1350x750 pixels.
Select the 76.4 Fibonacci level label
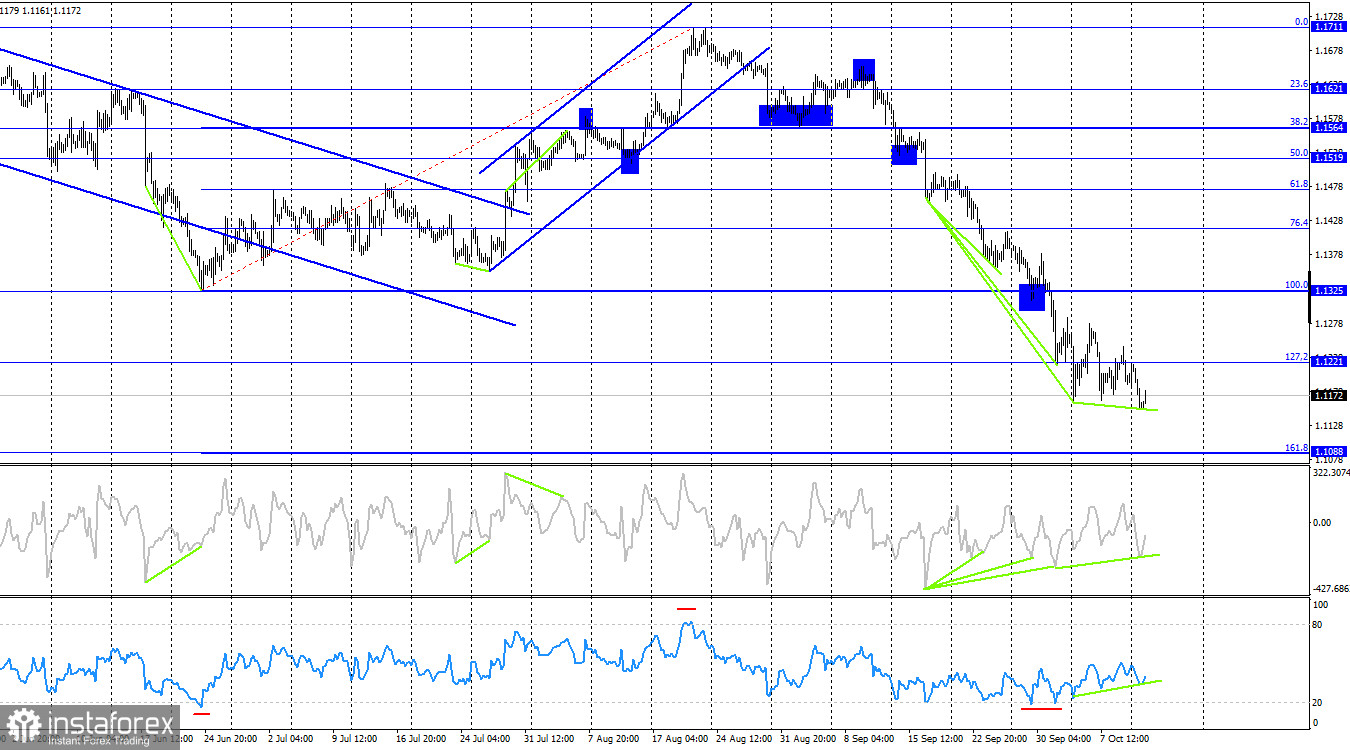[1298, 223]
